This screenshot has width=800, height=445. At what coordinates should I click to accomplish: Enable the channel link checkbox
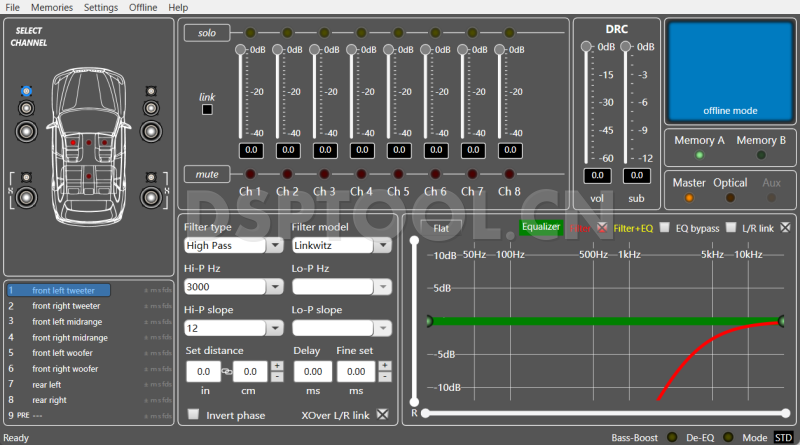pos(207,110)
